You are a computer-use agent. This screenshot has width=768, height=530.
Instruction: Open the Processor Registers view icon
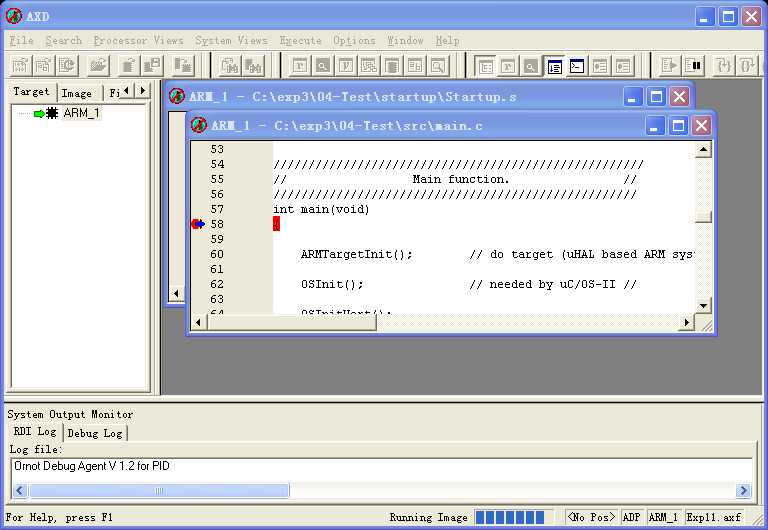coord(300,65)
